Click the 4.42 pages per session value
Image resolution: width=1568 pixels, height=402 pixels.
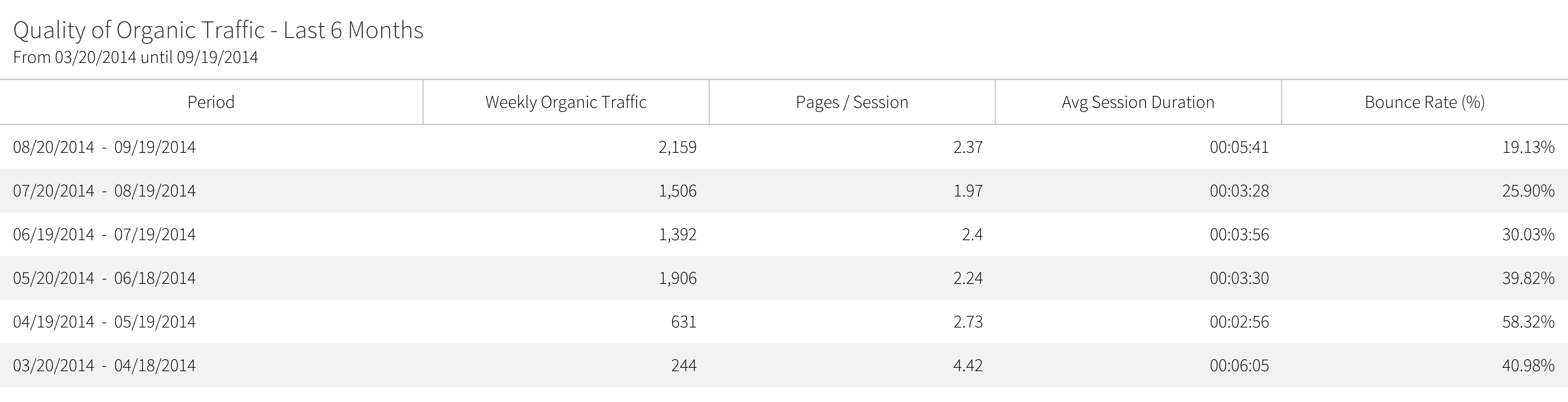click(x=968, y=366)
